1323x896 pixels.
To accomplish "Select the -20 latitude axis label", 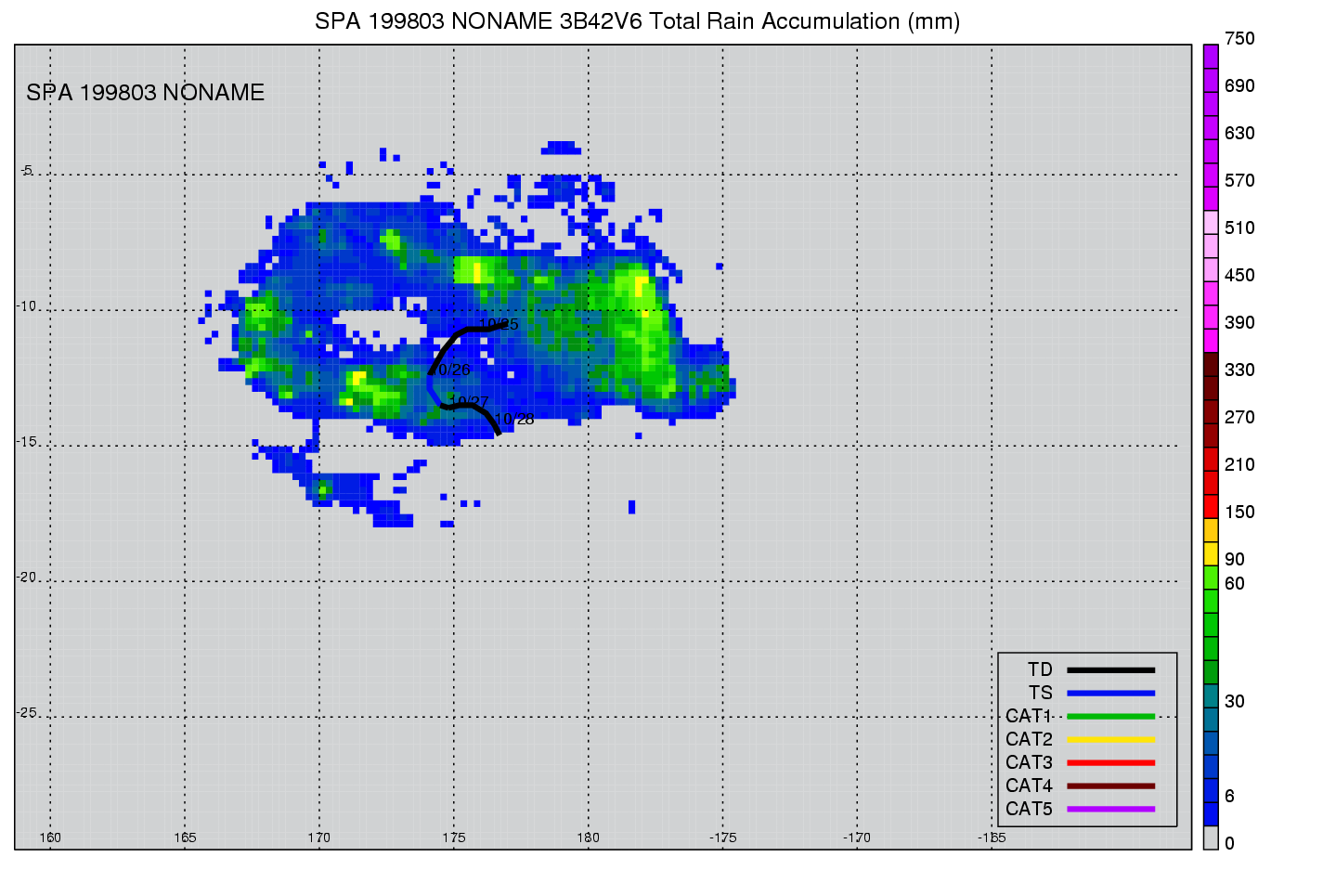I will tap(25, 578).
